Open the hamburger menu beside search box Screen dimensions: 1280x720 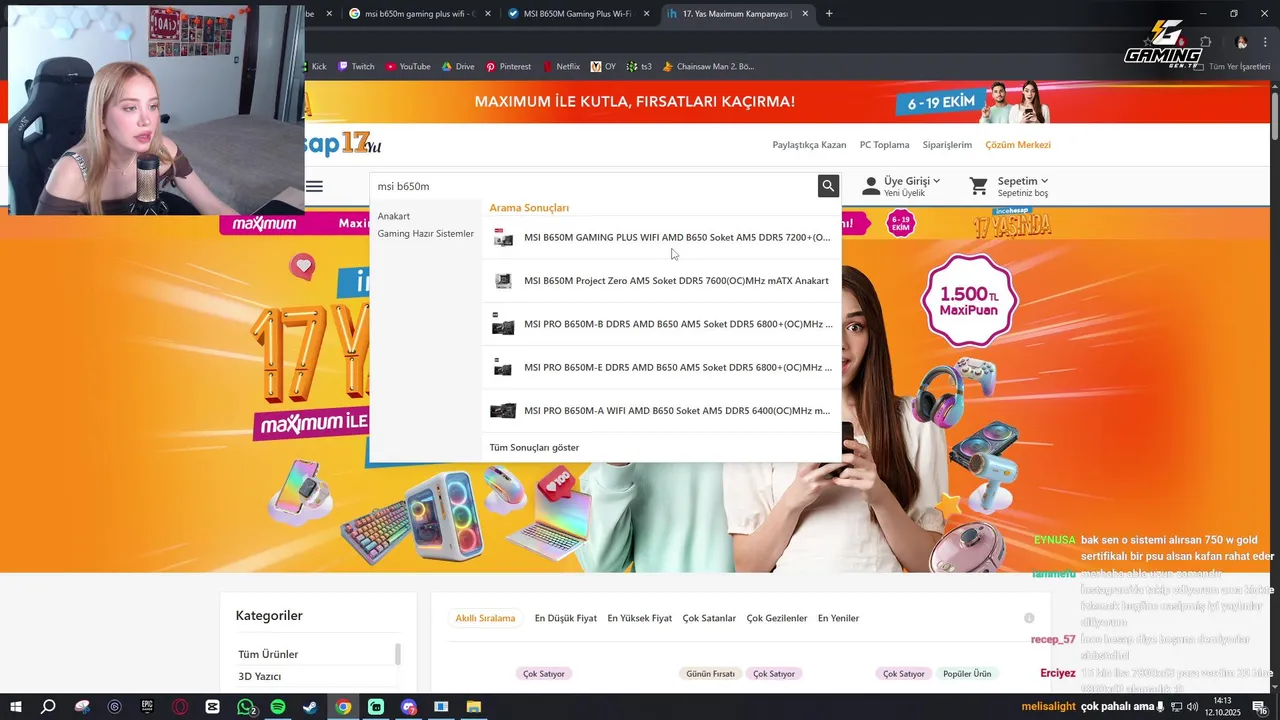click(x=314, y=186)
